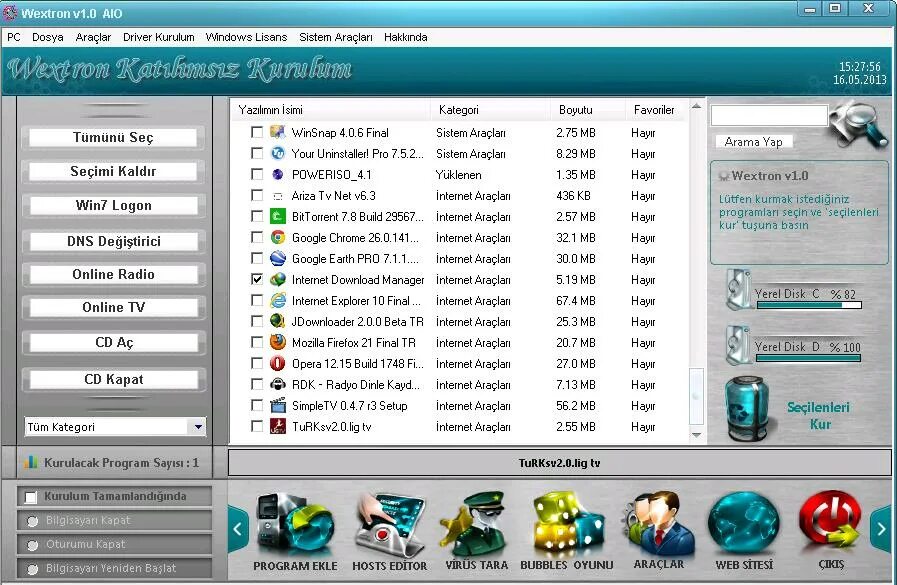Select Bilgisayarı Yeniden Başlat radio option
The height and width of the screenshot is (585, 897).
(33, 569)
